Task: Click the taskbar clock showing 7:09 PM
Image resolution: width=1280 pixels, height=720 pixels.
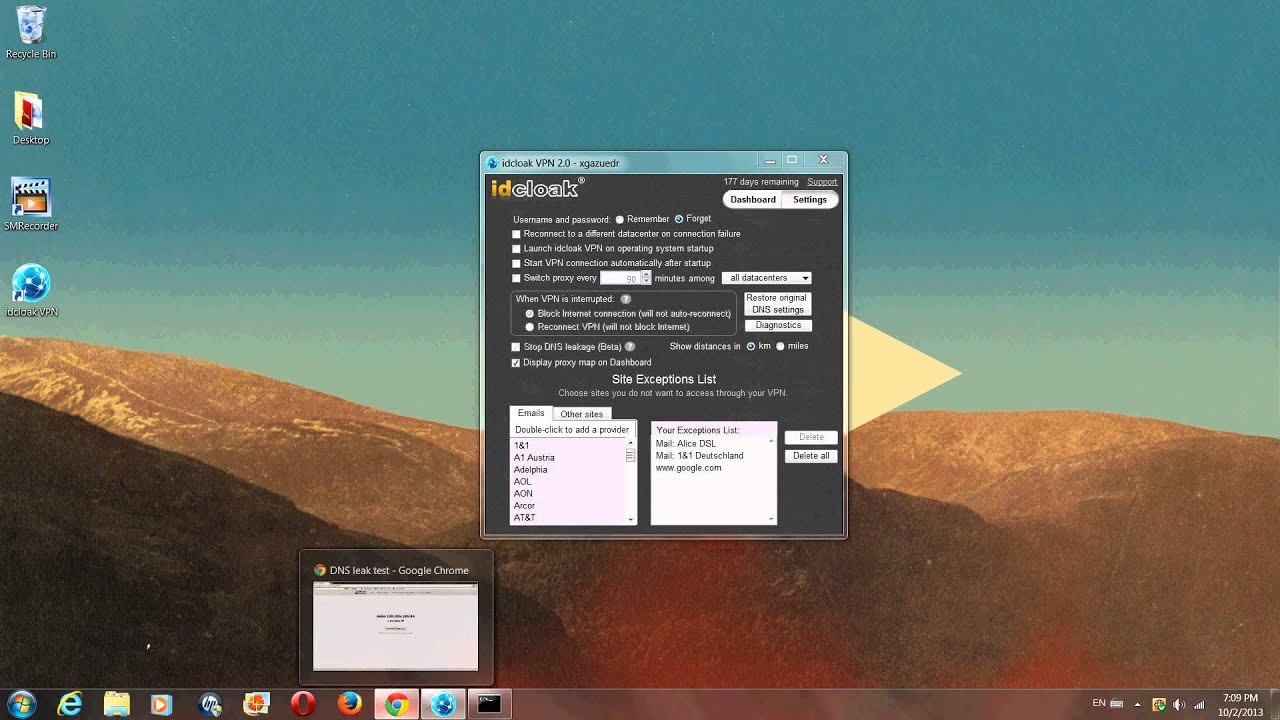Action: pos(1240,704)
